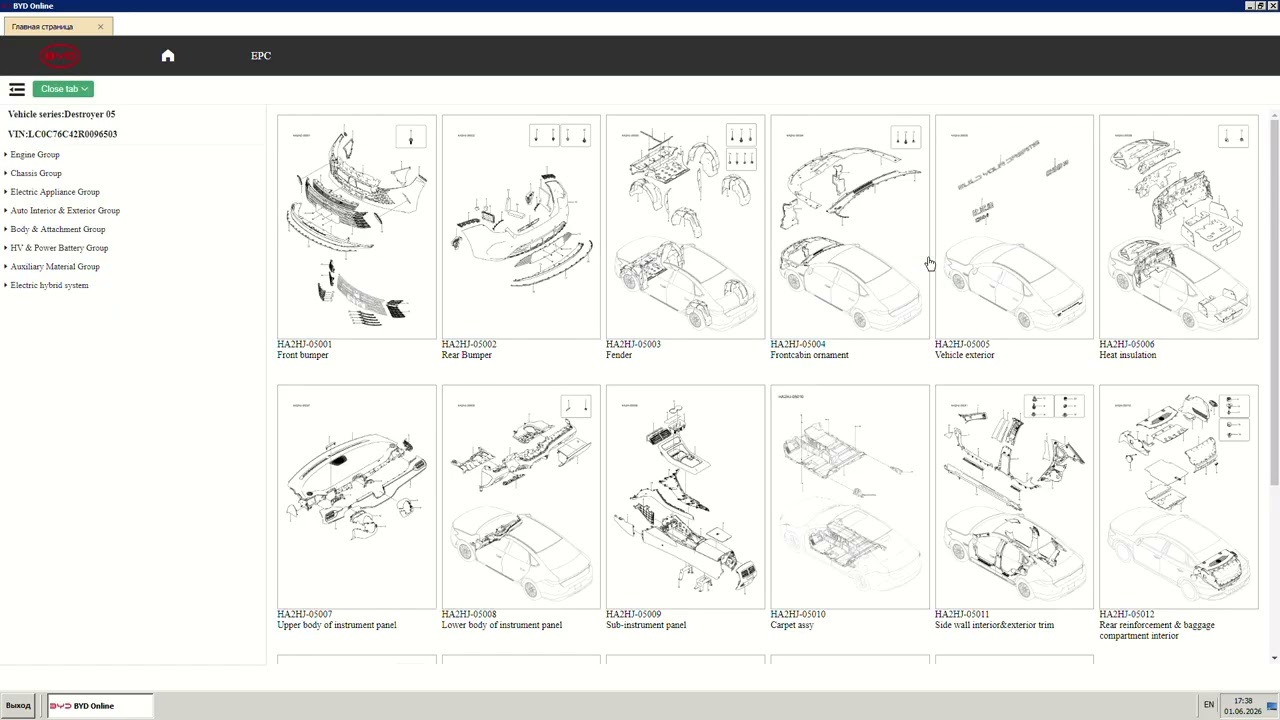Select the Chassis Group tree label
1280x720 pixels.
click(36, 173)
